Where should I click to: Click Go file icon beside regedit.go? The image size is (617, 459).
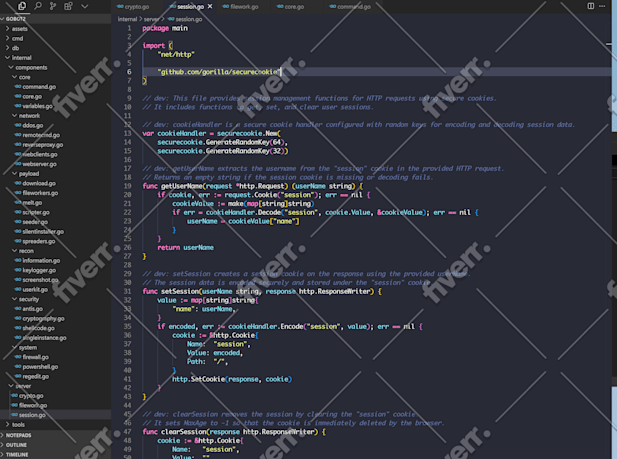coord(18,376)
